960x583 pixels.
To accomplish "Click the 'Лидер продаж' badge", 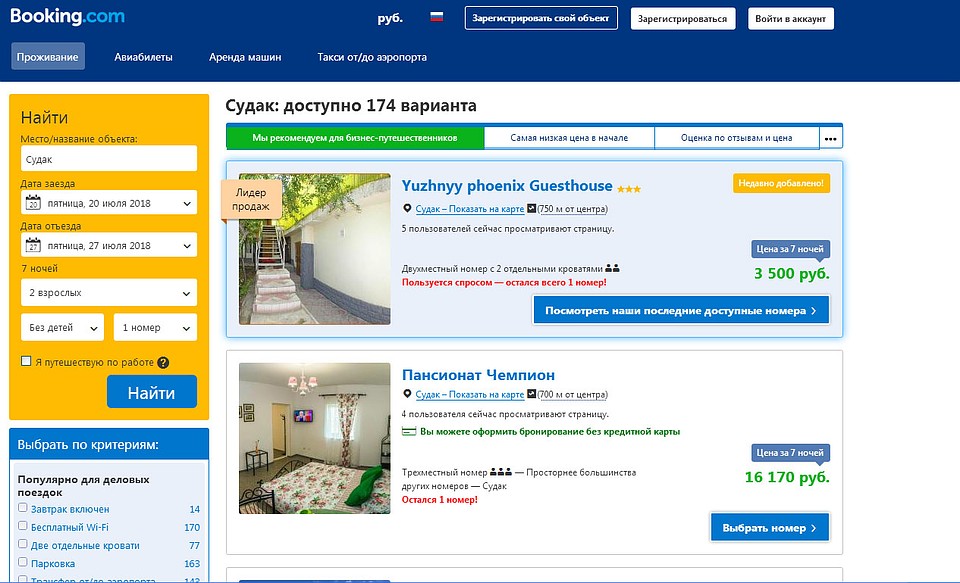I will pos(251,200).
